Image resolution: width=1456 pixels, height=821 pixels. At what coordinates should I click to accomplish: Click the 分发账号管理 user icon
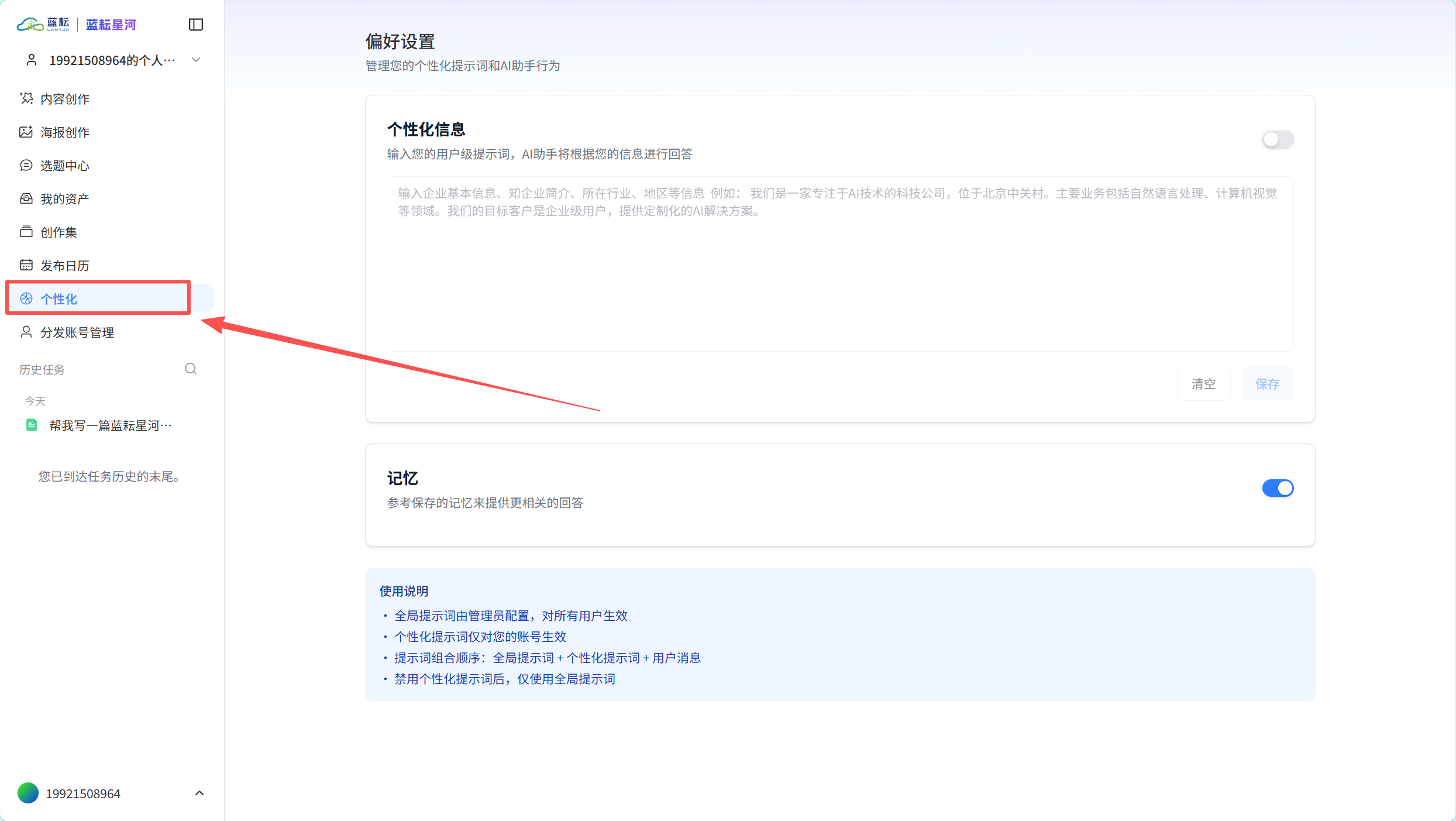(26, 332)
